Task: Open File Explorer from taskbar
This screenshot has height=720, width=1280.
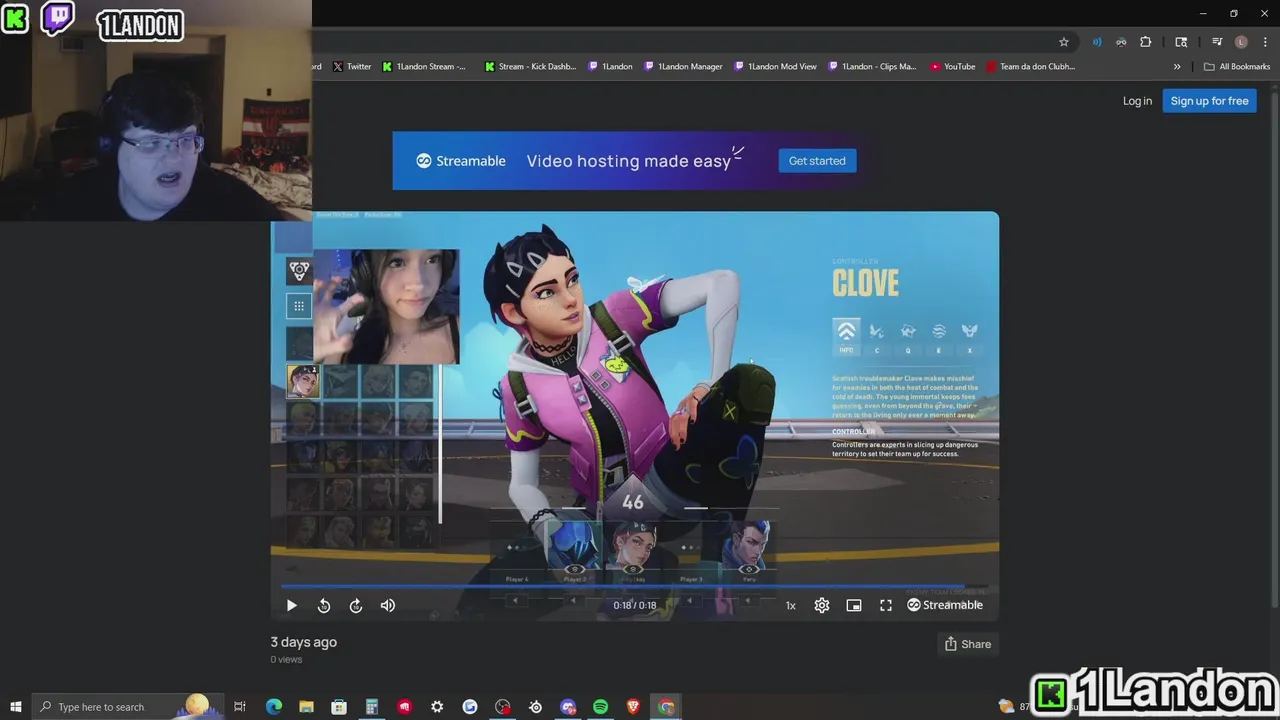Action: pyautogui.click(x=306, y=707)
